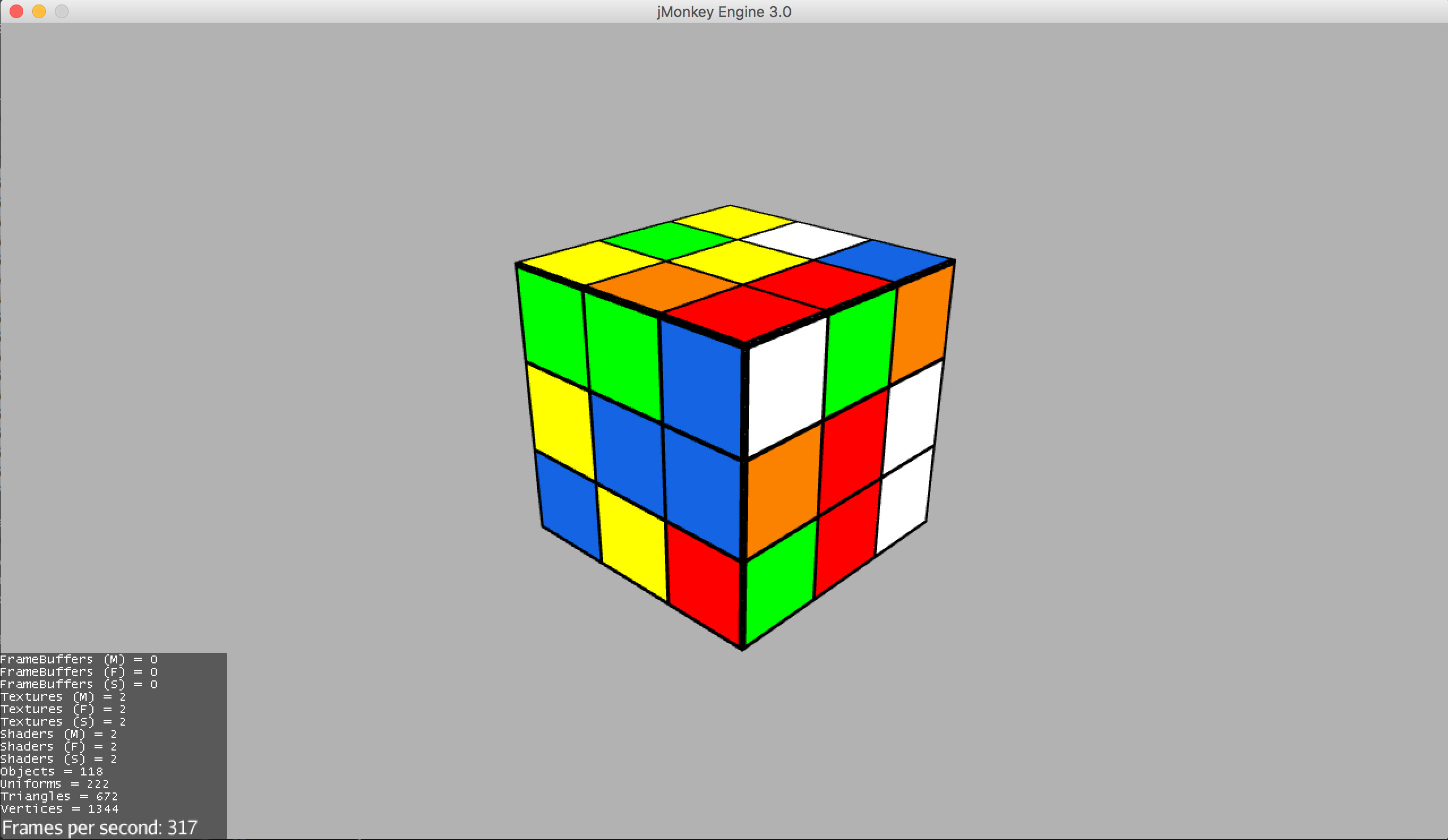Click the 'Vertices = 1344' stat line
This screenshot has width=1448, height=840.
coord(60,809)
